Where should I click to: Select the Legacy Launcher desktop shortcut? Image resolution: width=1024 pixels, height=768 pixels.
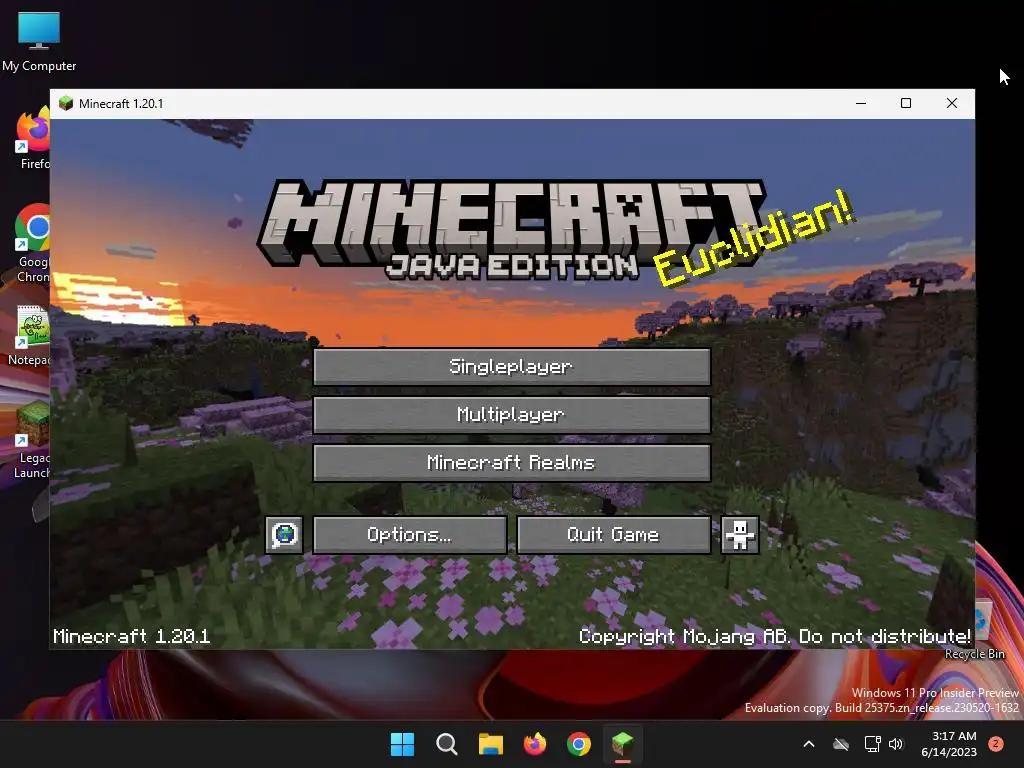pyautogui.click(x=32, y=440)
